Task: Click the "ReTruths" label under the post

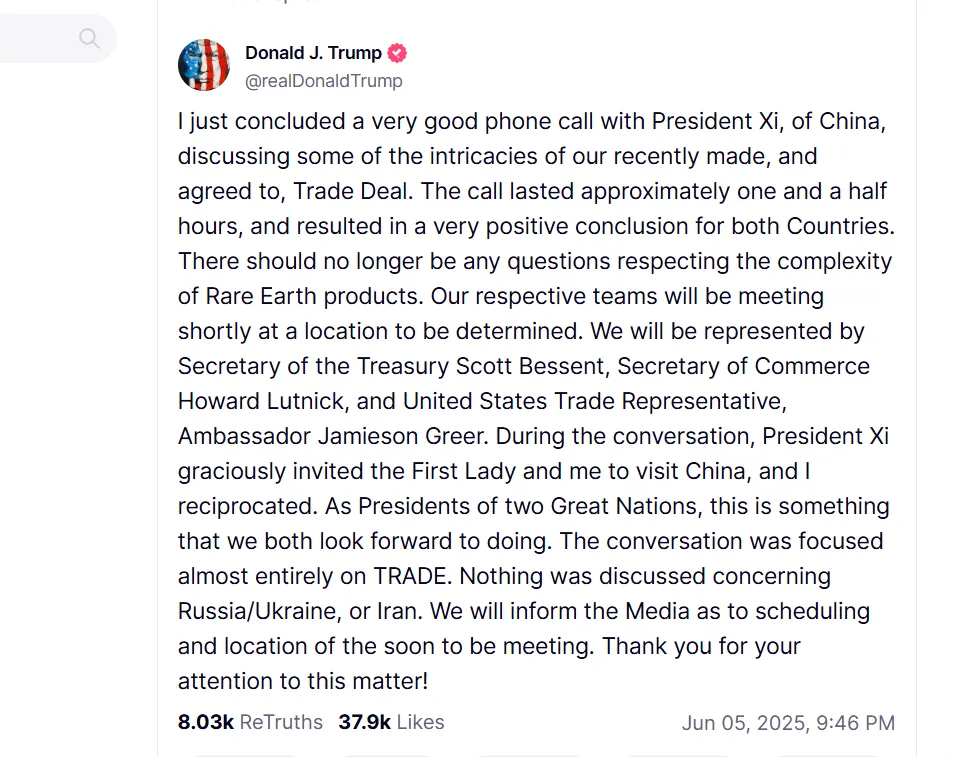Action: click(281, 722)
